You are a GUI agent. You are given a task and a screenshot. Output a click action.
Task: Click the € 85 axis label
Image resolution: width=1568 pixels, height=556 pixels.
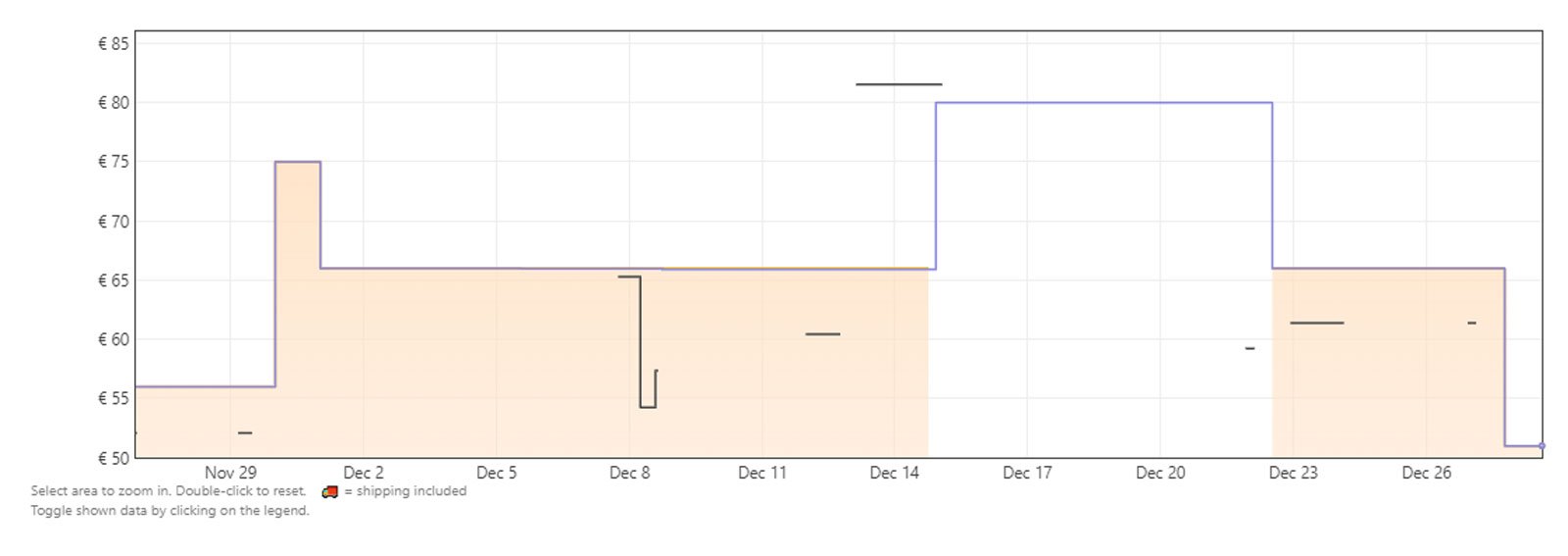point(113,43)
